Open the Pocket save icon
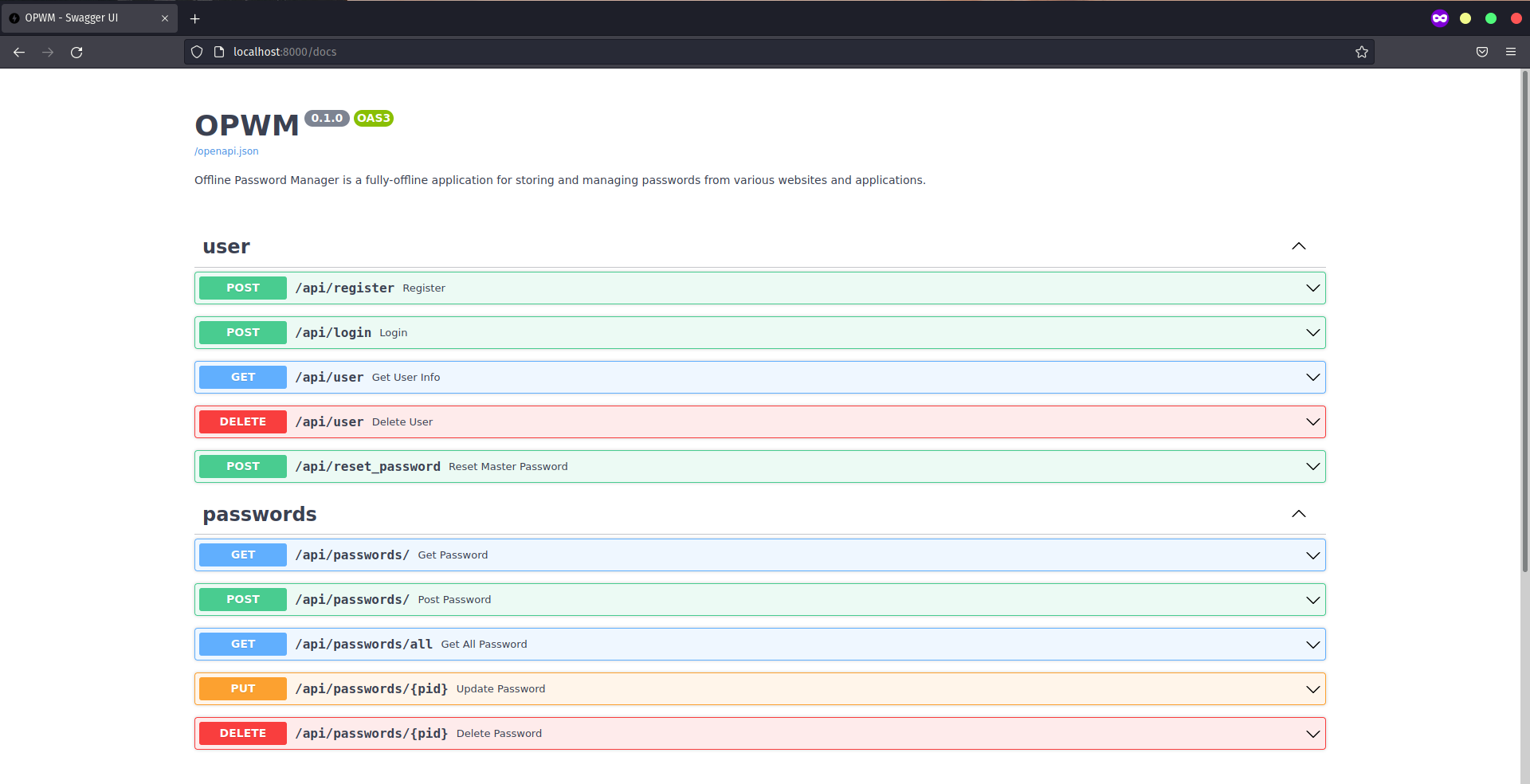Screen dimensions: 1530x784 (1482, 52)
